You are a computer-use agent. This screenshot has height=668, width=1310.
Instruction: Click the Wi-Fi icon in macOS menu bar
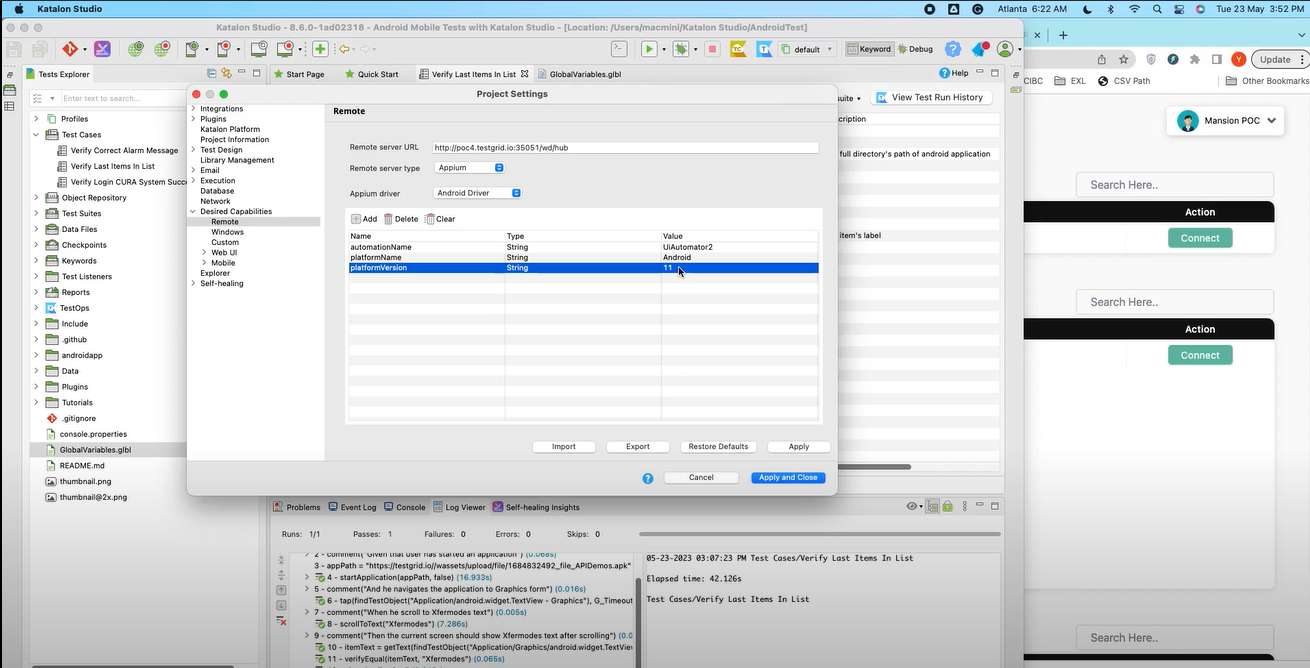click(1134, 9)
